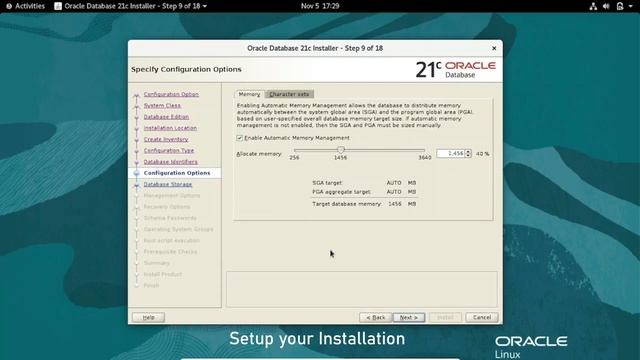Click the Target database memory value 1456
This screenshot has height=360, width=640.
tap(395, 204)
